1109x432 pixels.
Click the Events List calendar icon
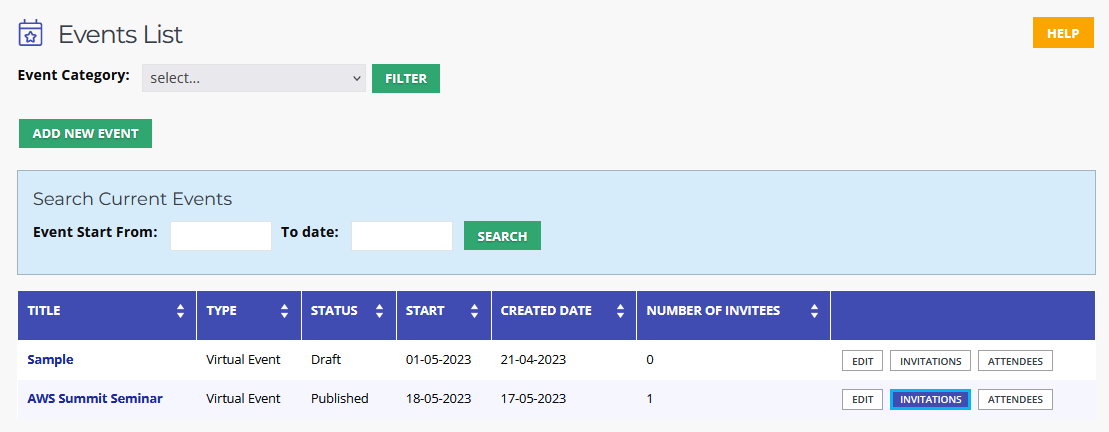coord(30,33)
